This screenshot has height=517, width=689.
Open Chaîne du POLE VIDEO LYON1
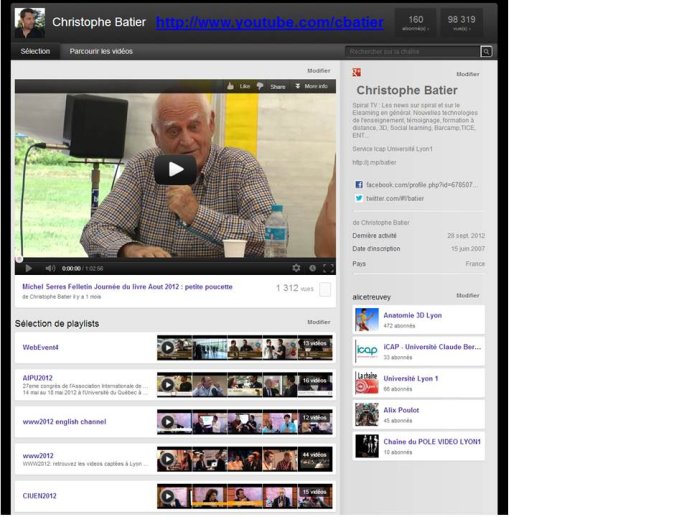432,442
